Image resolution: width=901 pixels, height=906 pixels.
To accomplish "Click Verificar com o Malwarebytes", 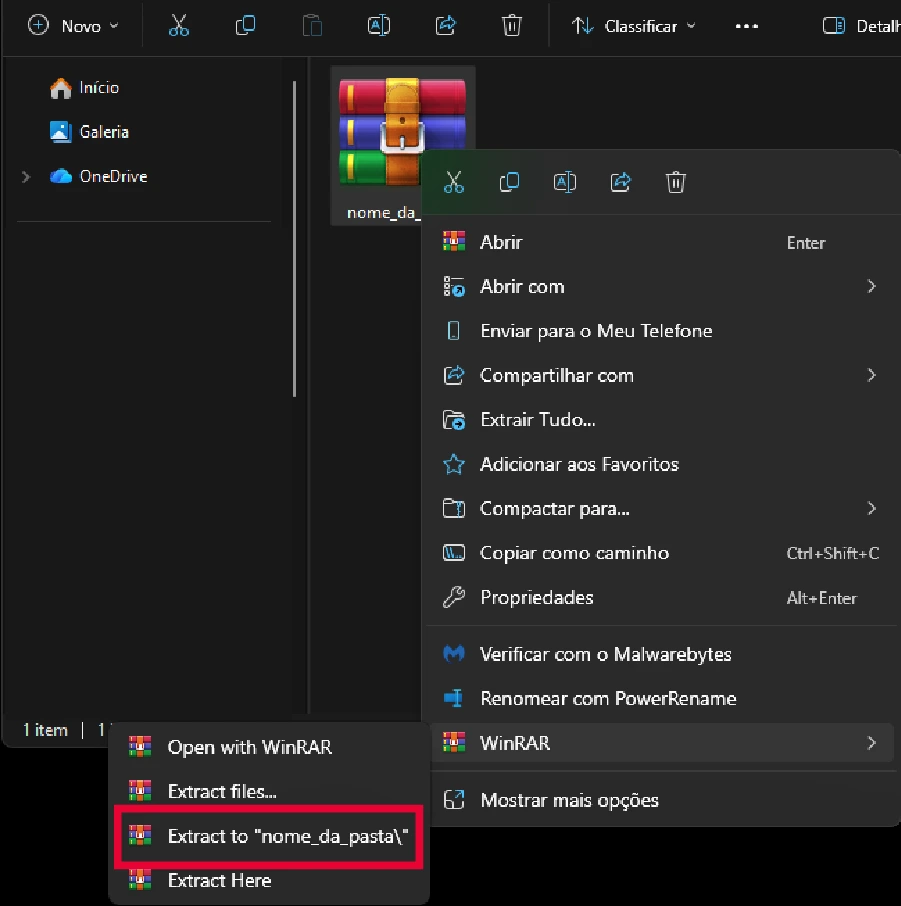I will pos(605,655).
